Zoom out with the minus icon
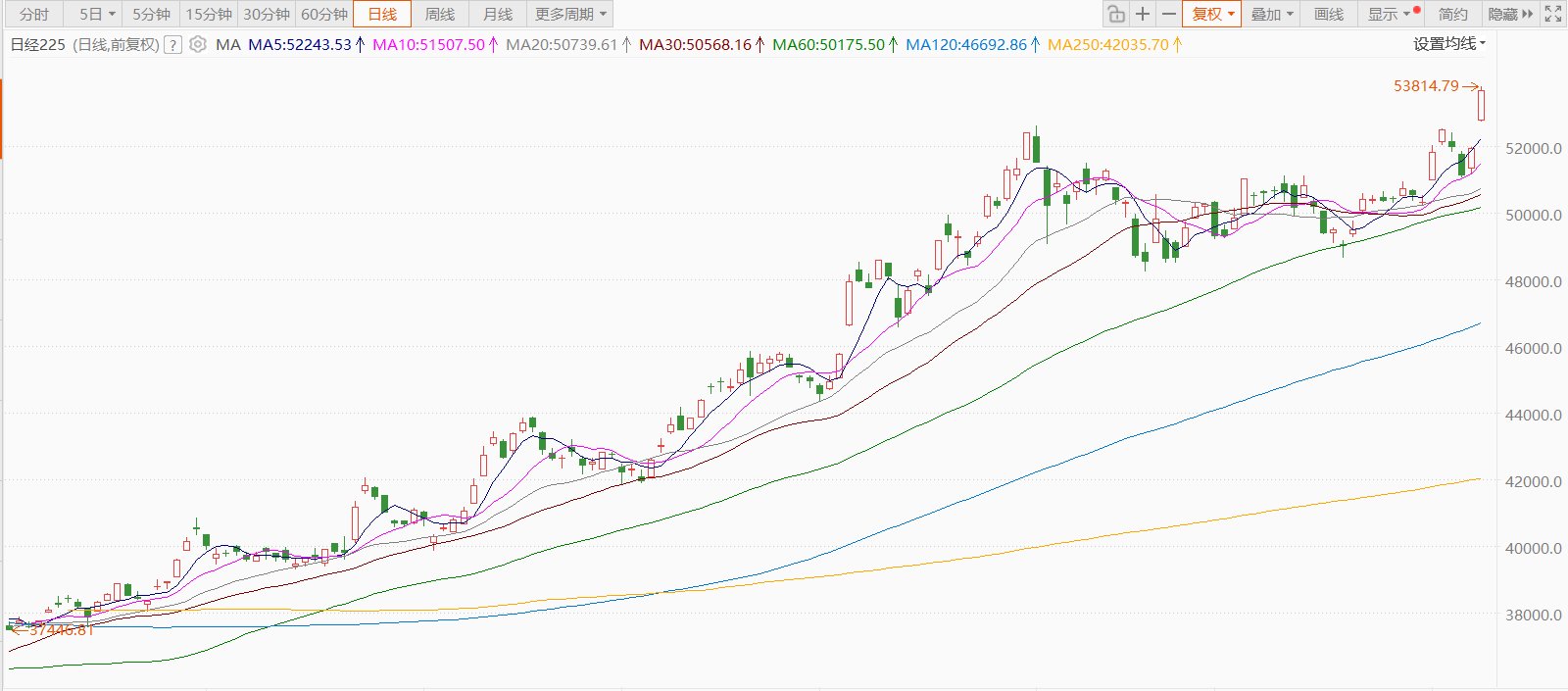1568x691 pixels. [x=1169, y=14]
